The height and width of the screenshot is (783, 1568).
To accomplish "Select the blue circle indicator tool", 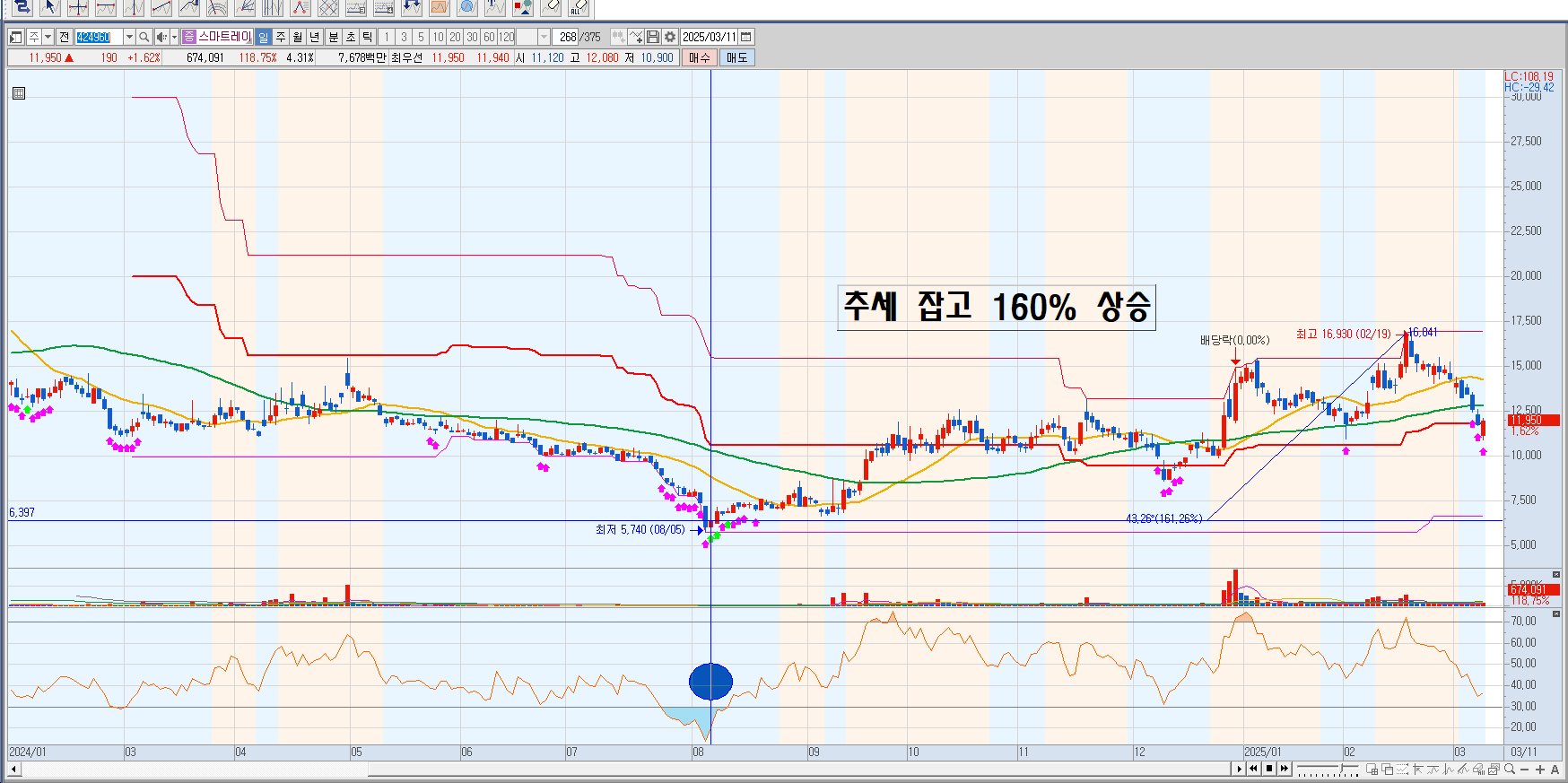I will (467, 7).
